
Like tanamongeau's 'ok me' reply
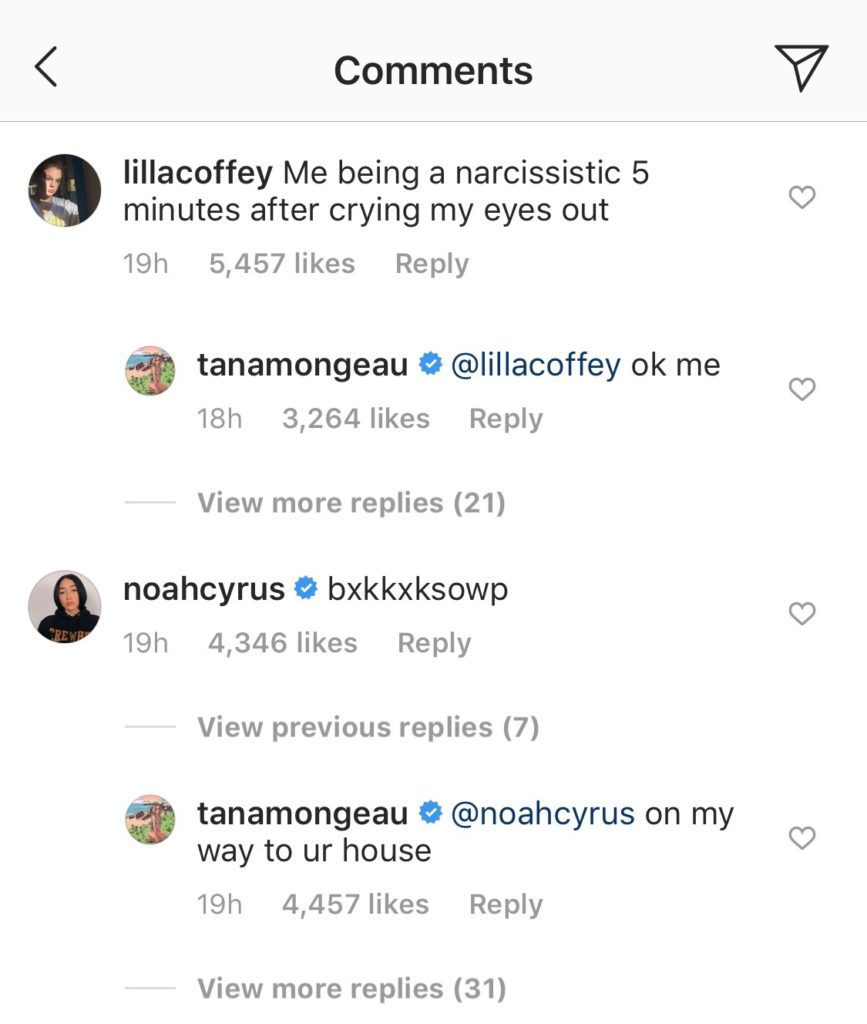(801, 390)
